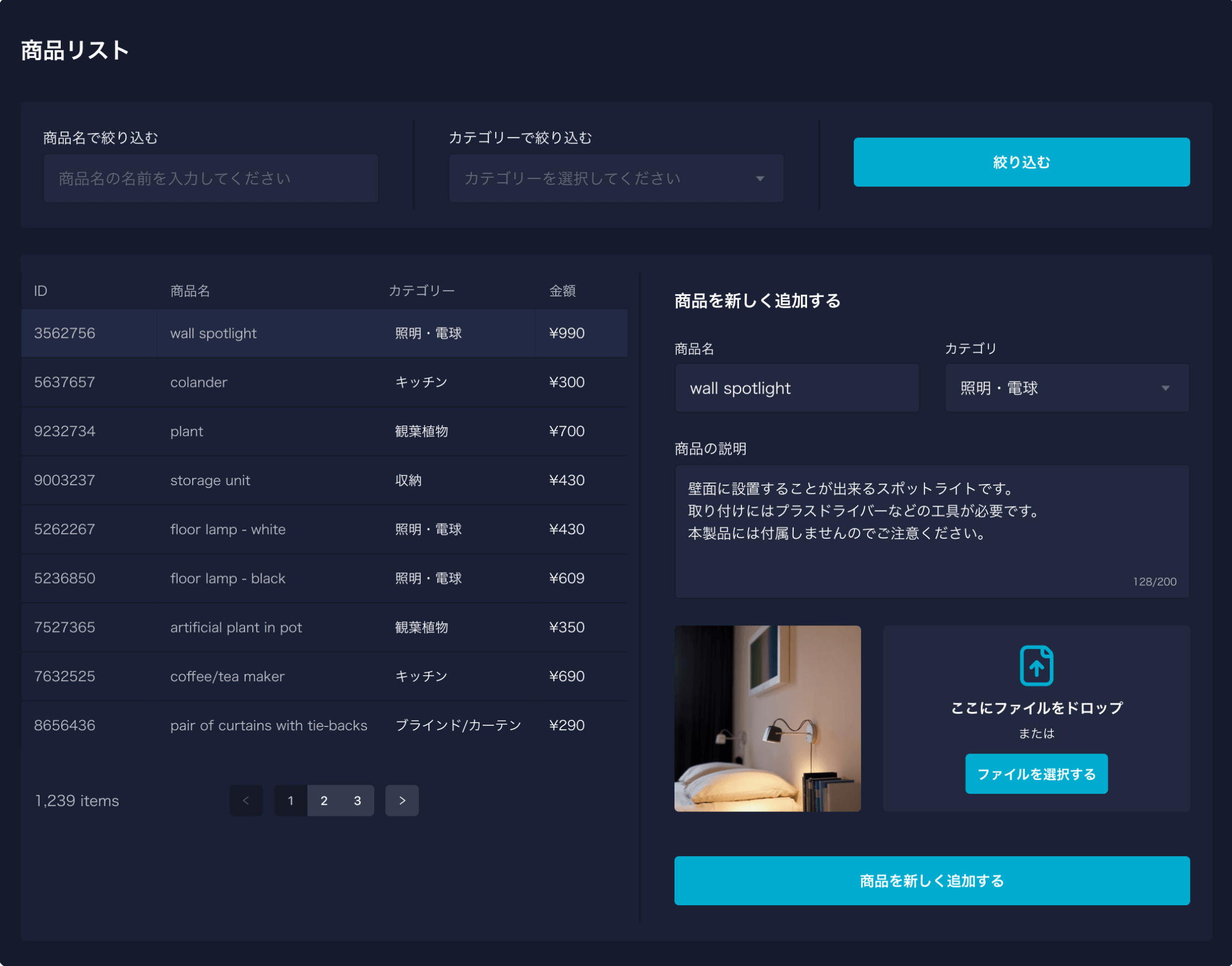Open the 照明・電球 category dropdown

1065,388
